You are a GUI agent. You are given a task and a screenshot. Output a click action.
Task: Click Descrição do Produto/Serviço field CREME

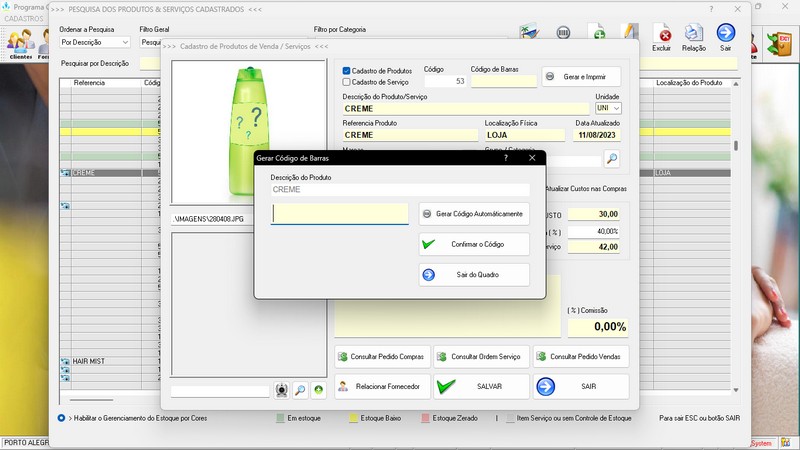click(466, 109)
